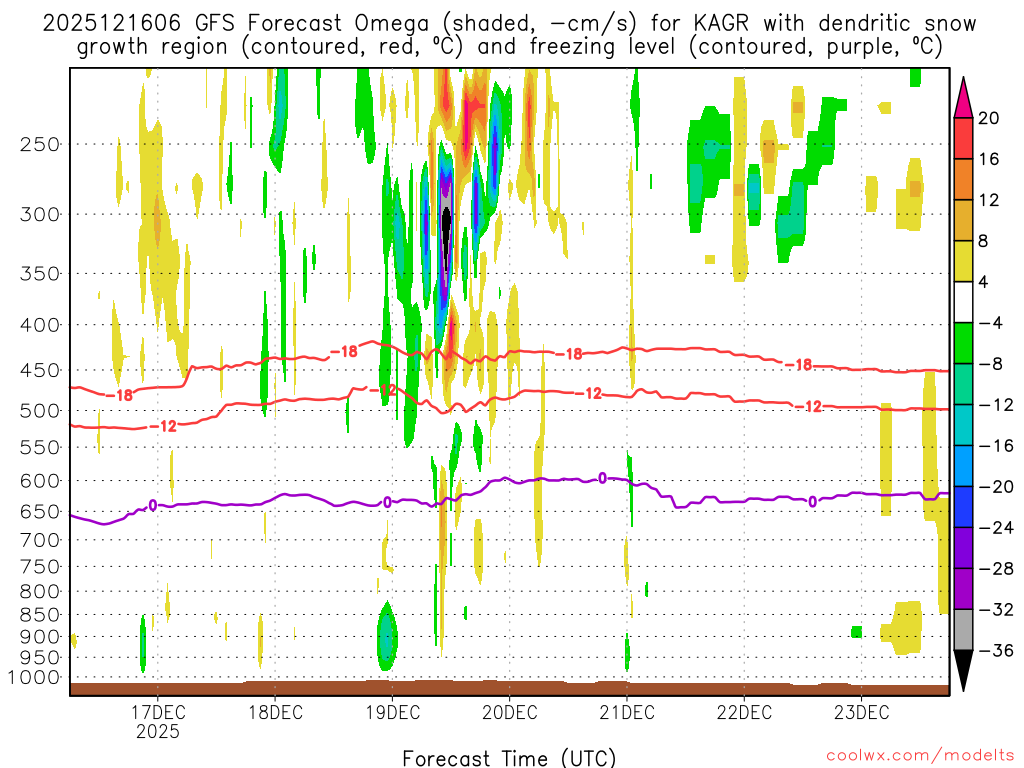The image size is (1024, 768).
Task: Click the green swatch in the color bar, between ticks -4 and -8
Action: tap(963, 343)
